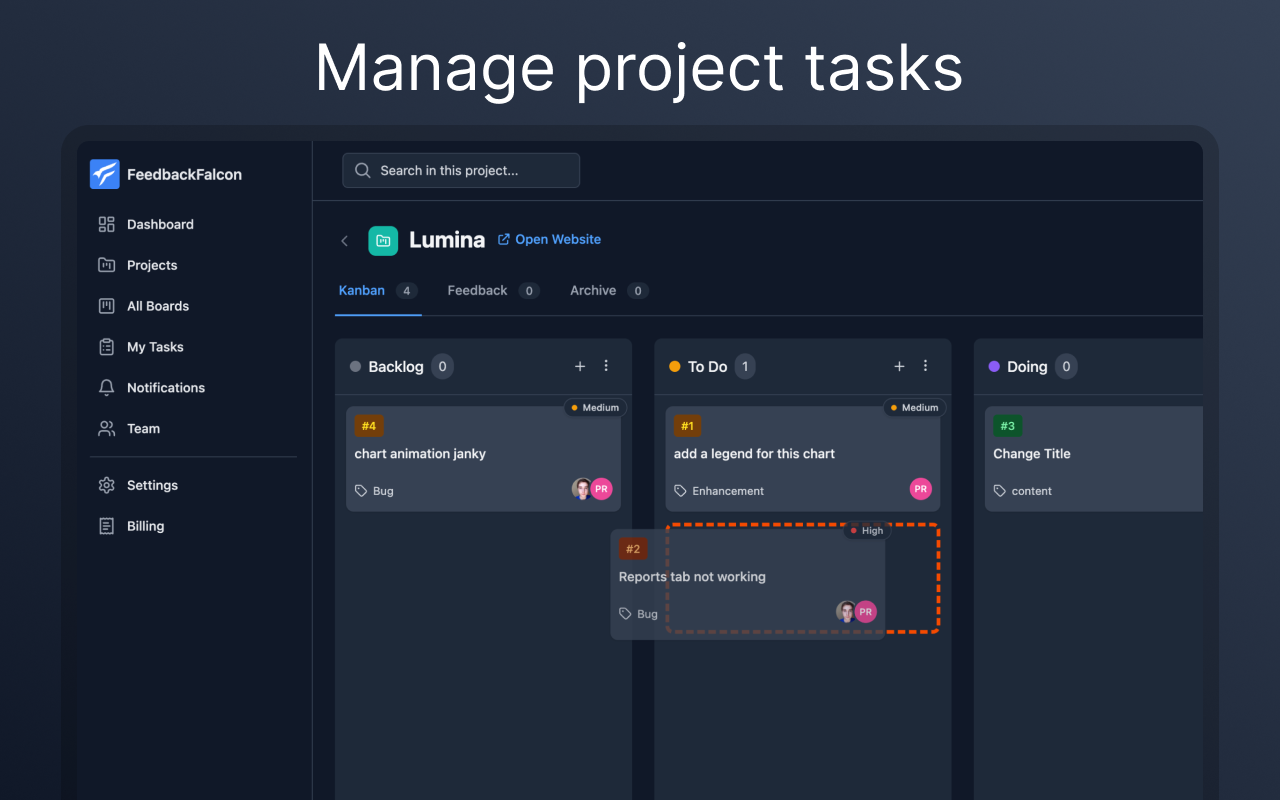
Task: Open the To Do column options menu
Action: point(925,366)
